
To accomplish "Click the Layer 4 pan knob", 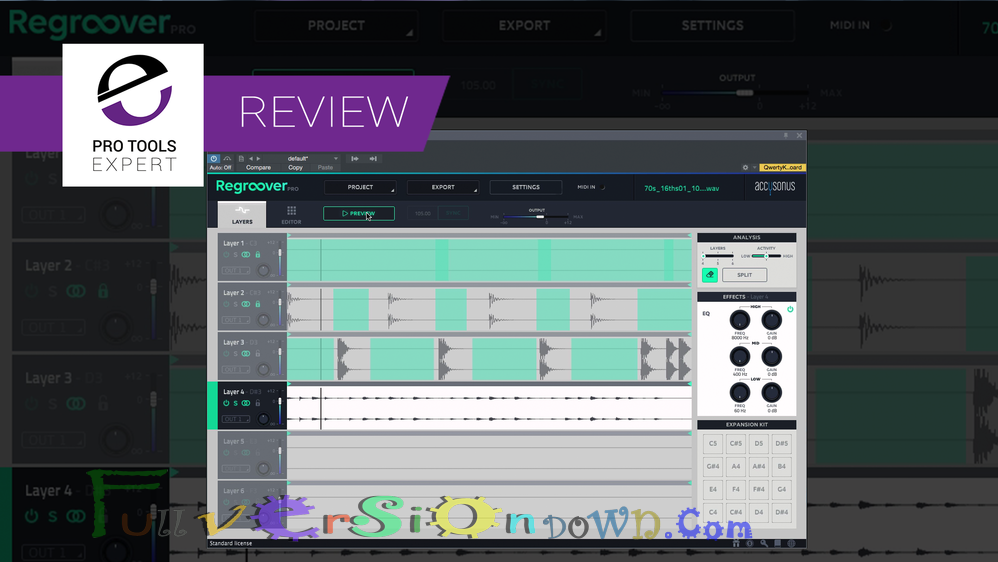I will (263, 419).
